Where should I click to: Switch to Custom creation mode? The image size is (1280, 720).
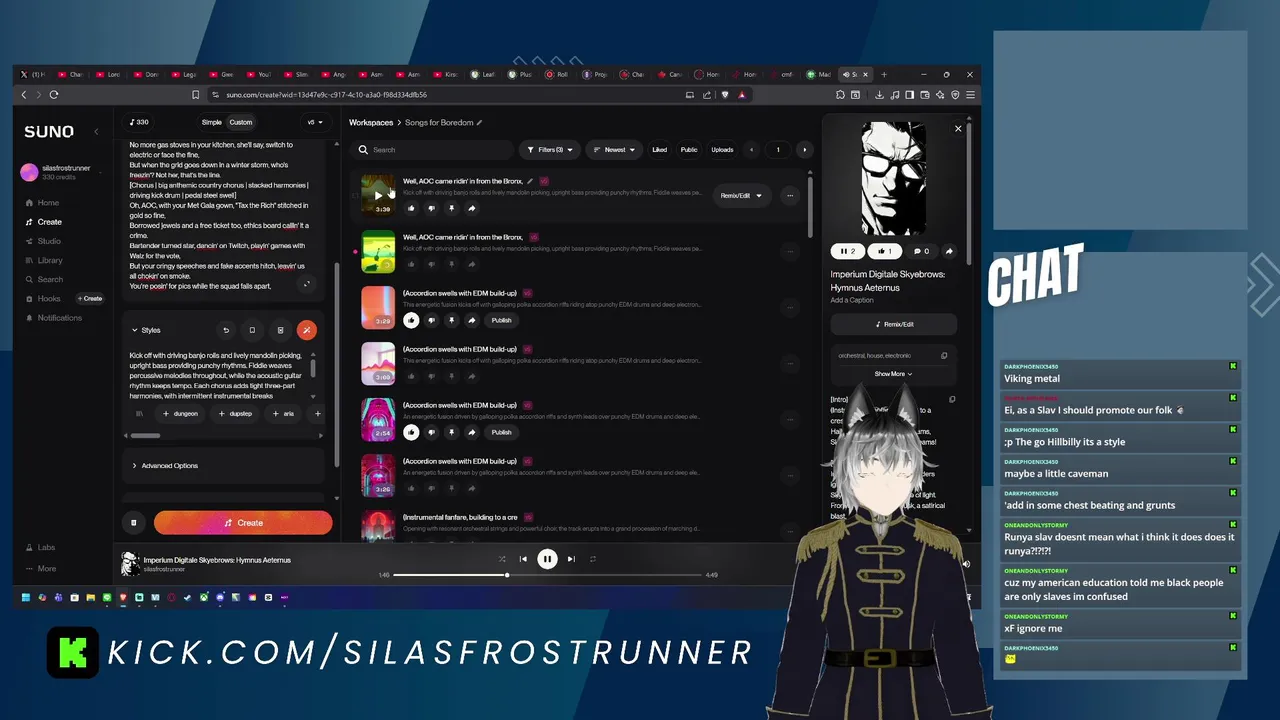(241, 122)
